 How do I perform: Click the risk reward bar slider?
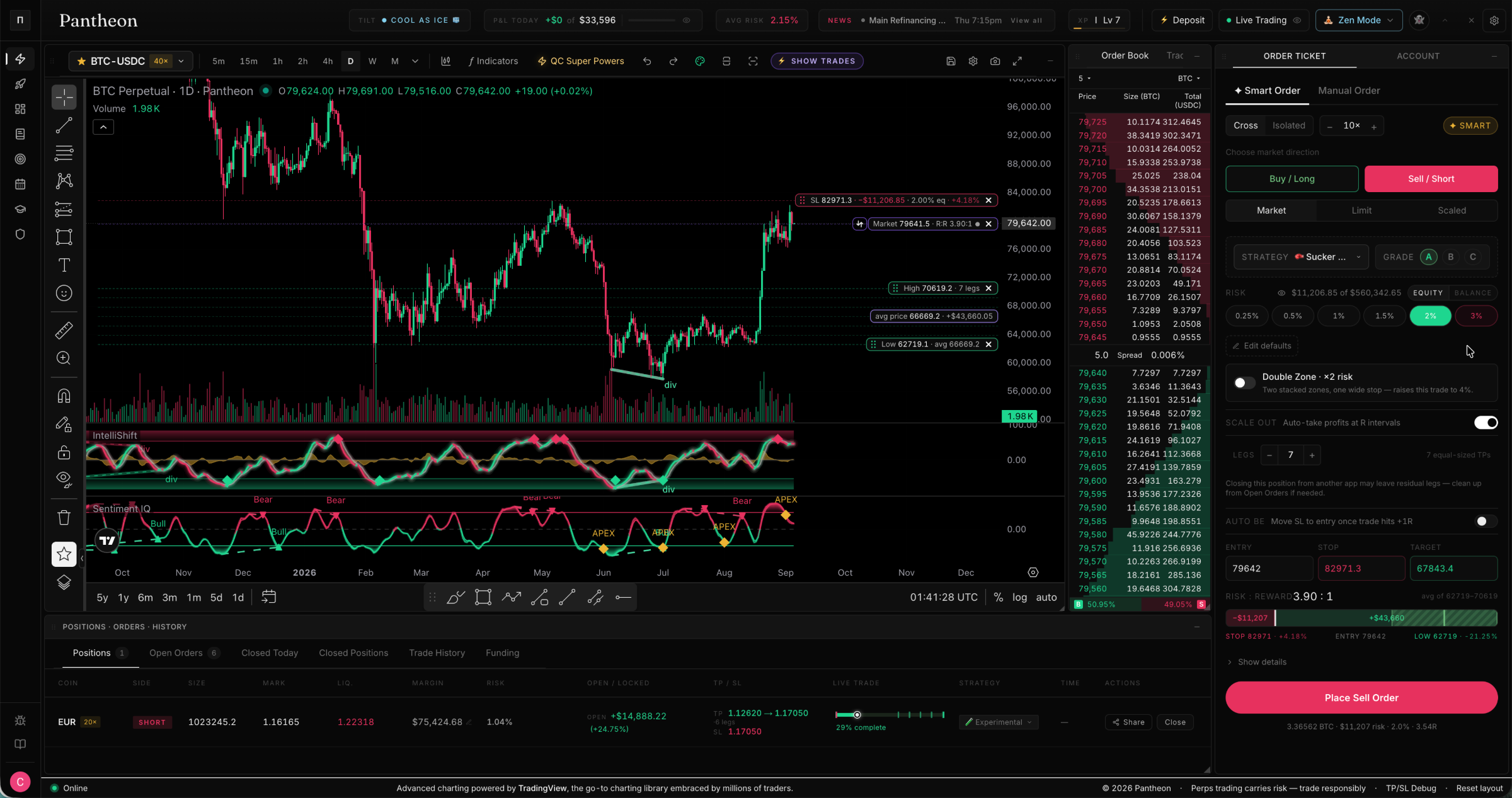click(1361, 618)
